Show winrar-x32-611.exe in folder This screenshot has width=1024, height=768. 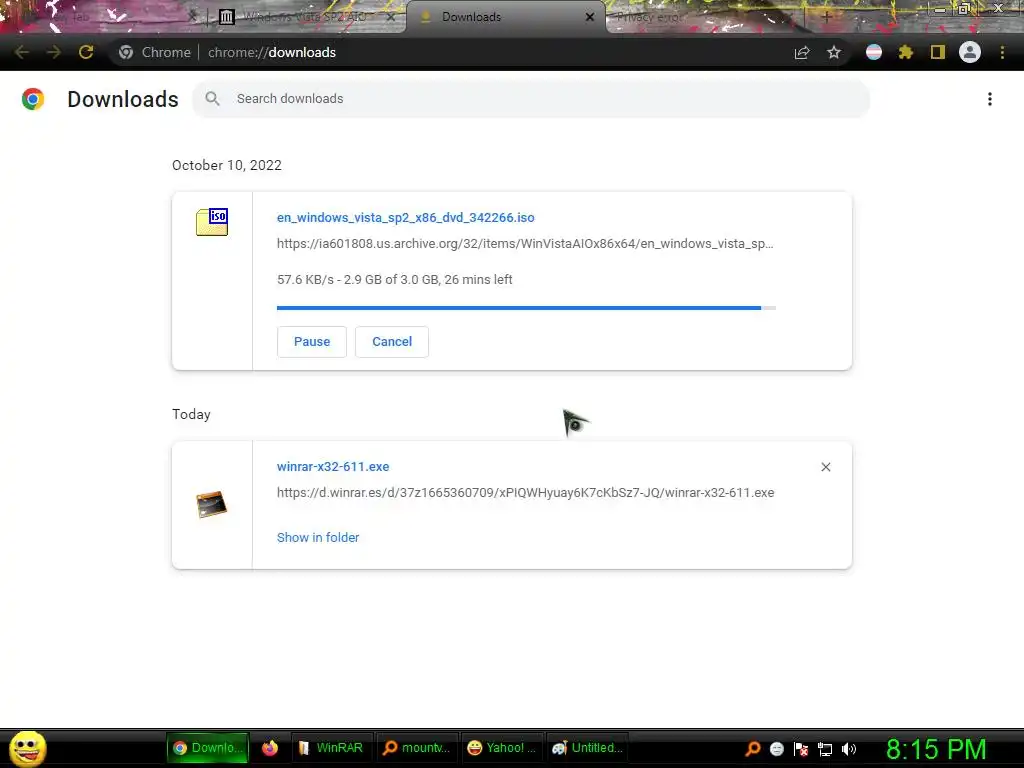click(318, 537)
